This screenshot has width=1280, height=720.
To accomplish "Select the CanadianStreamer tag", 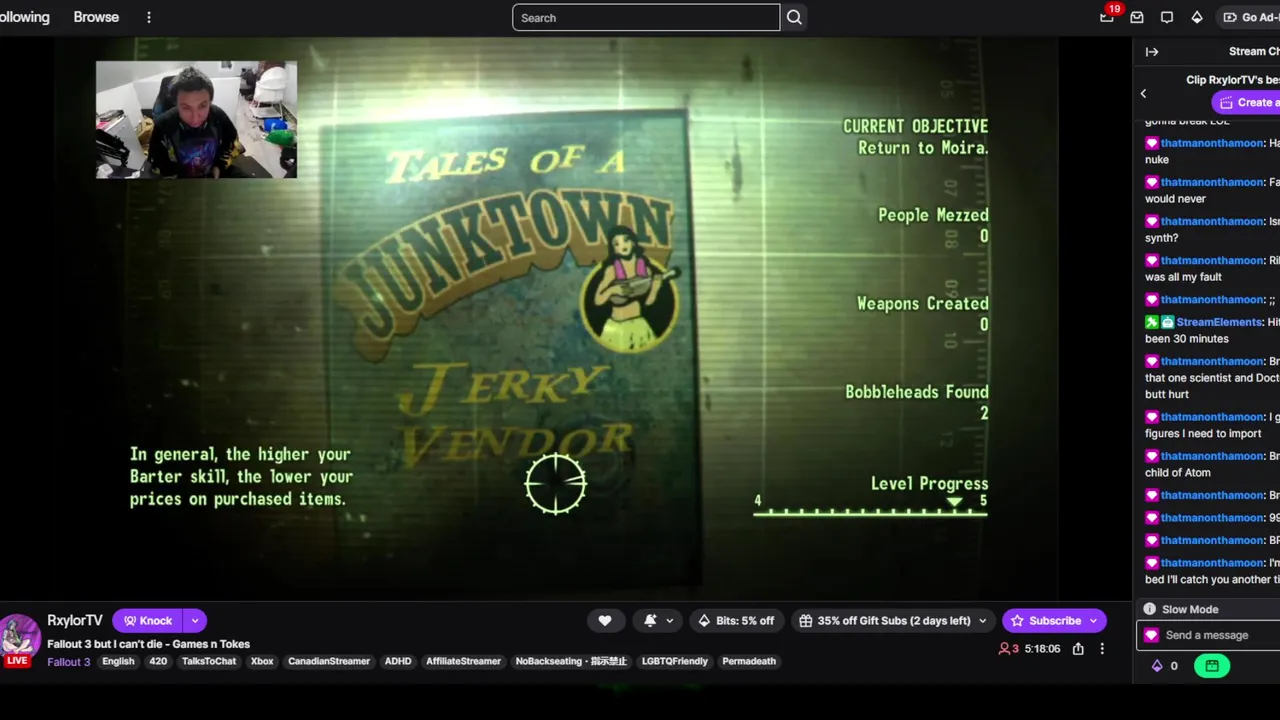I will pyautogui.click(x=329, y=661).
